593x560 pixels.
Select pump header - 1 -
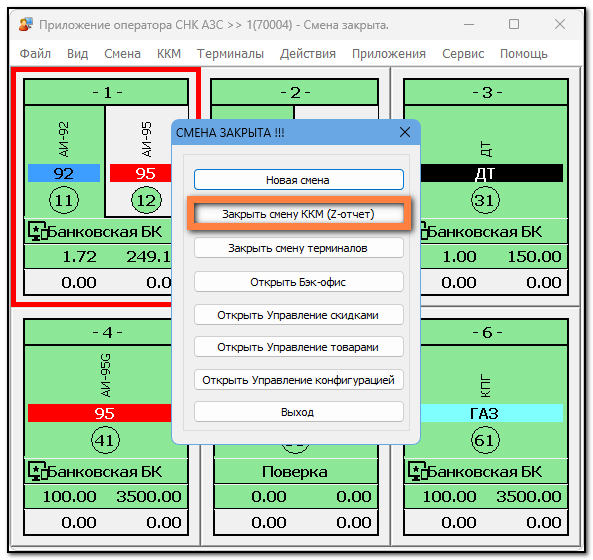tap(106, 92)
